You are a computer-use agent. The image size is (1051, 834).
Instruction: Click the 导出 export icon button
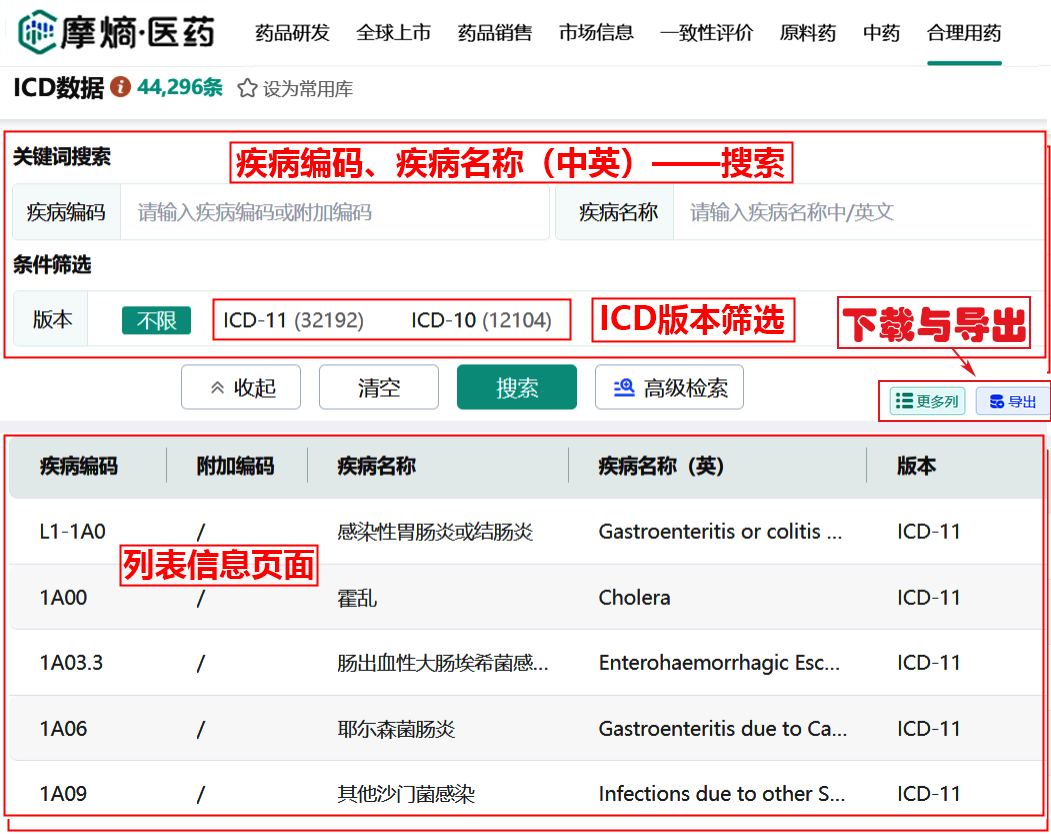click(1012, 401)
